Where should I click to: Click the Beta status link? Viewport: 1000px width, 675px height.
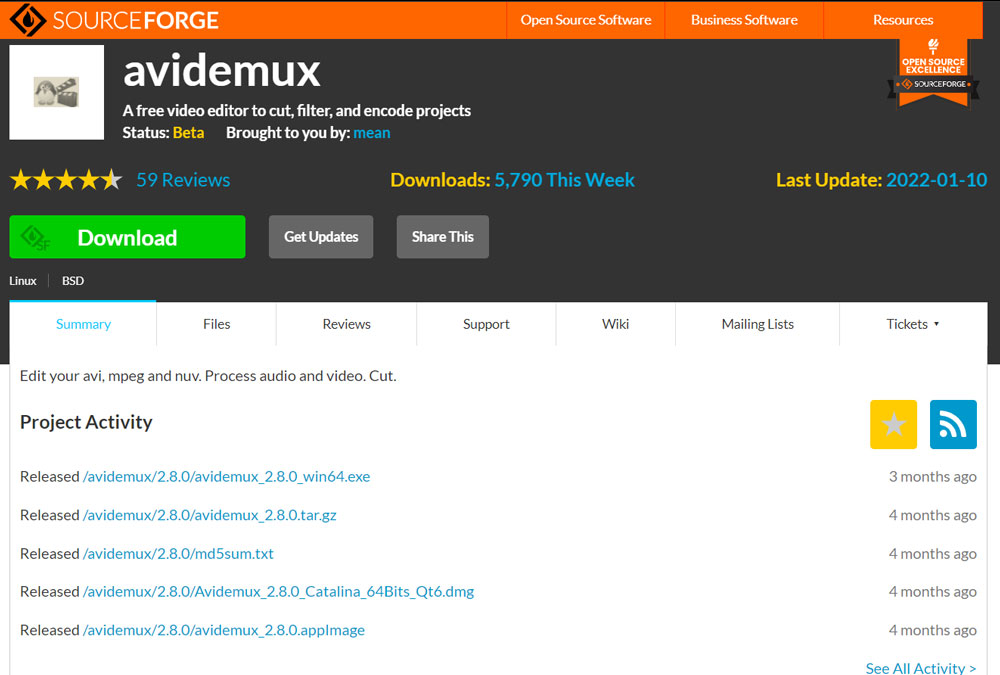click(189, 133)
